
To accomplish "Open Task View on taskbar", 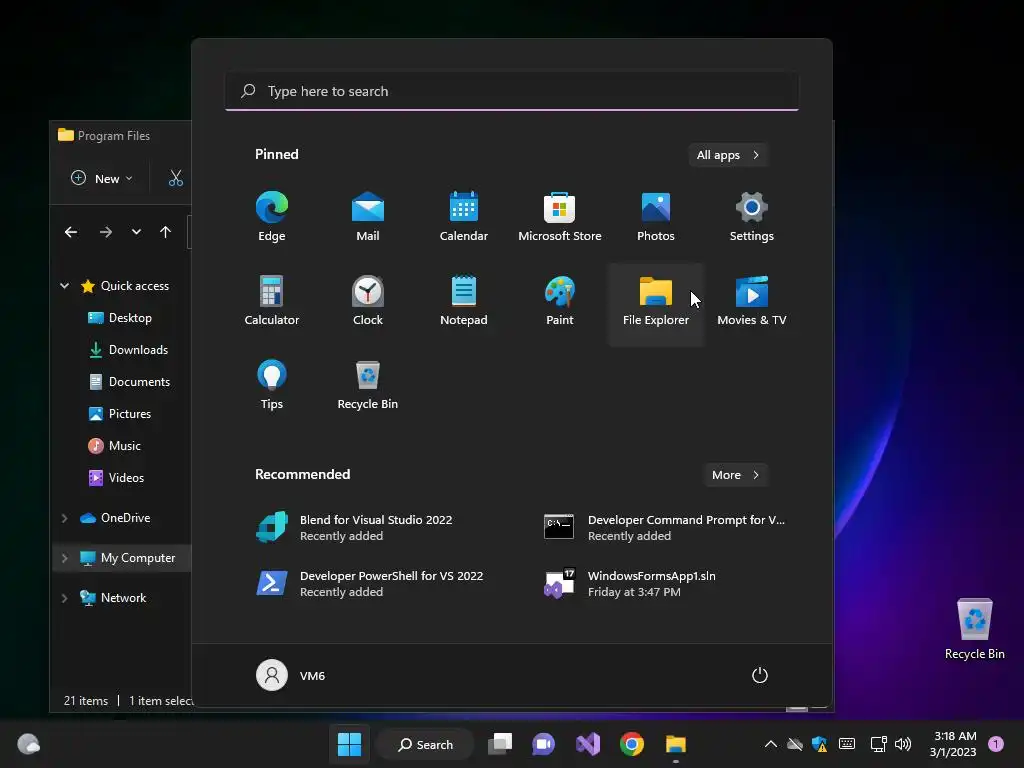I will click(x=500, y=744).
